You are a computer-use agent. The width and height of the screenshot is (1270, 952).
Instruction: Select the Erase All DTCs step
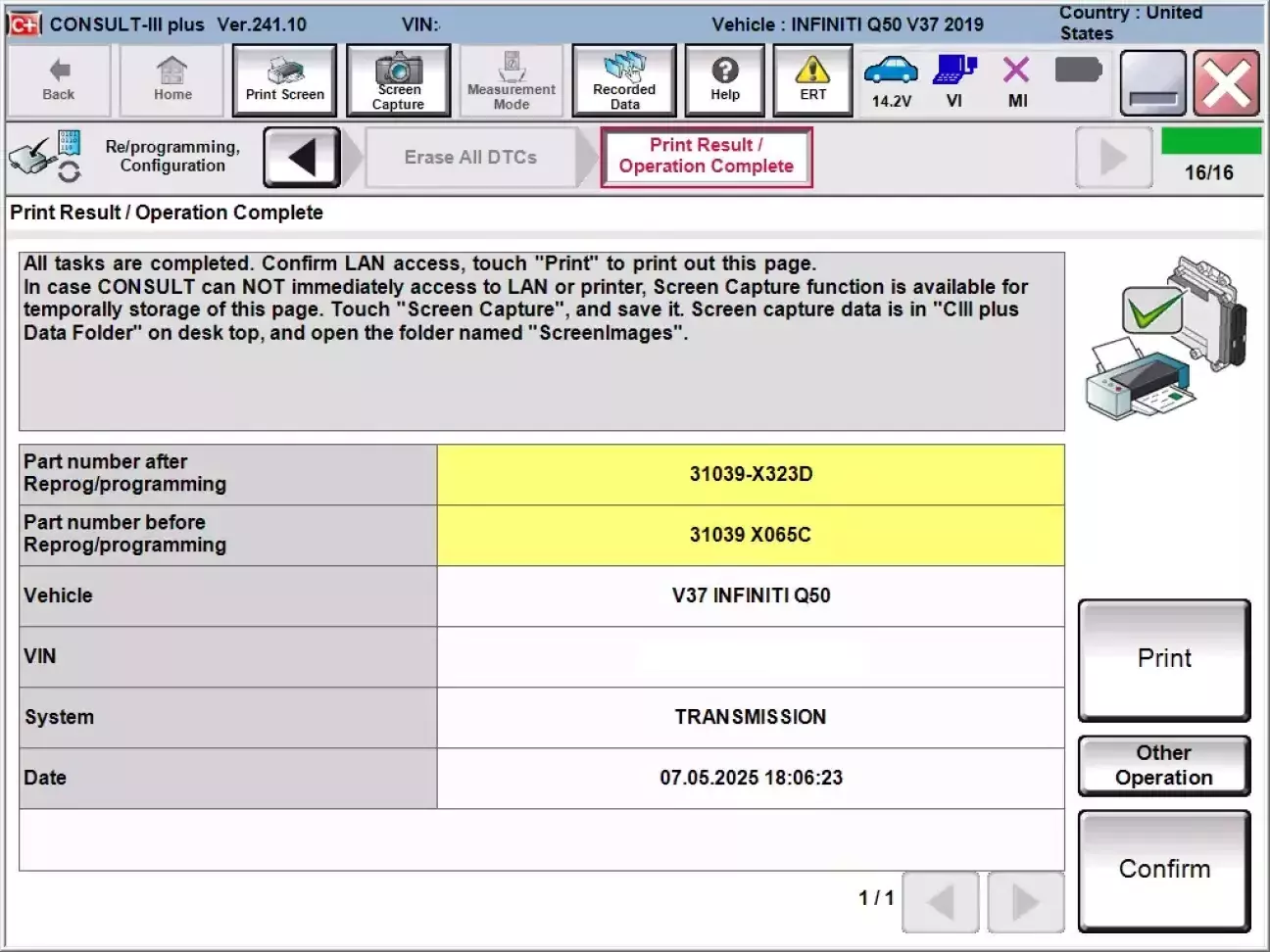tap(470, 157)
